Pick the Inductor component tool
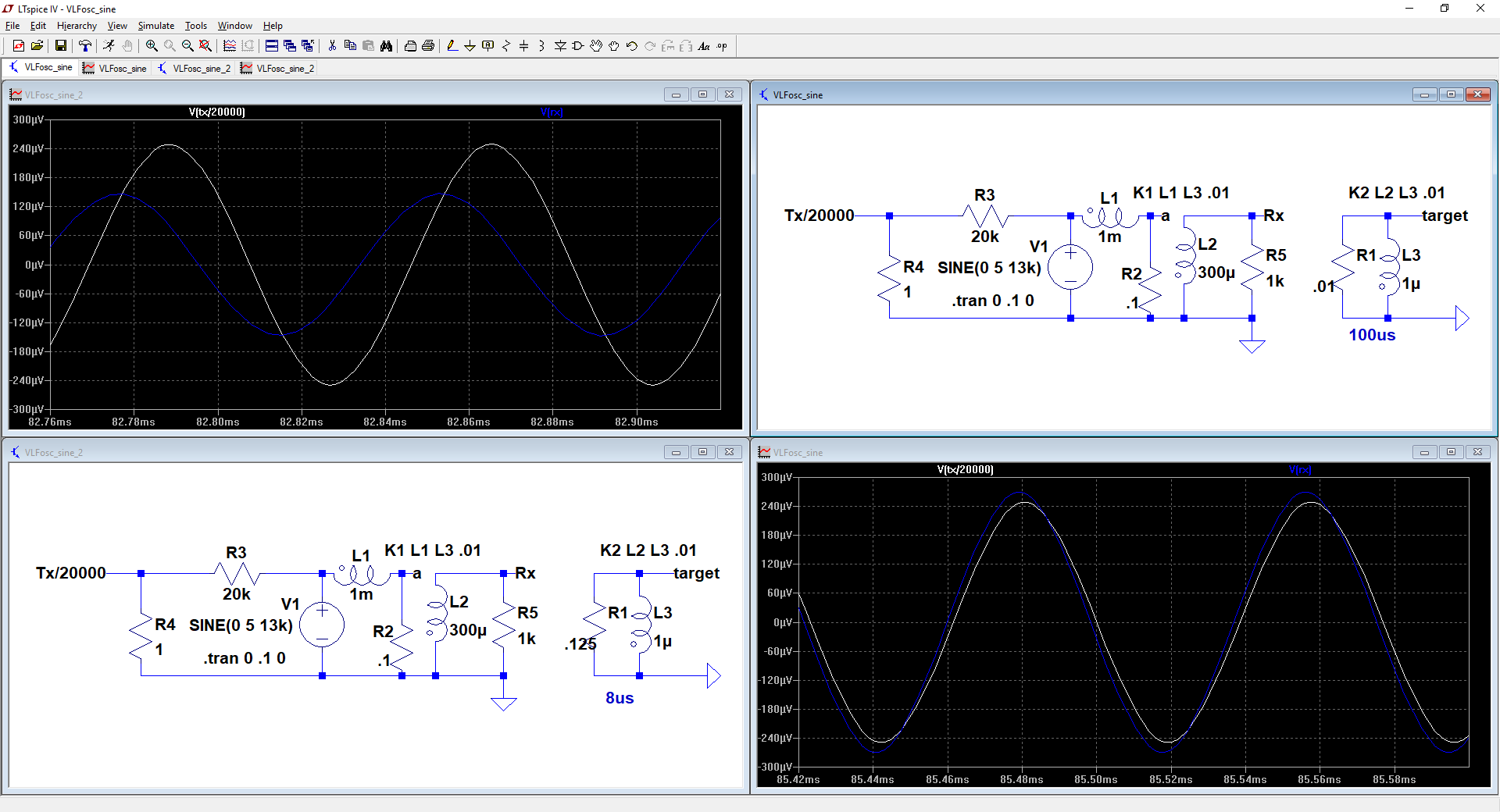Image resolution: width=1500 pixels, height=812 pixels. [541, 46]
